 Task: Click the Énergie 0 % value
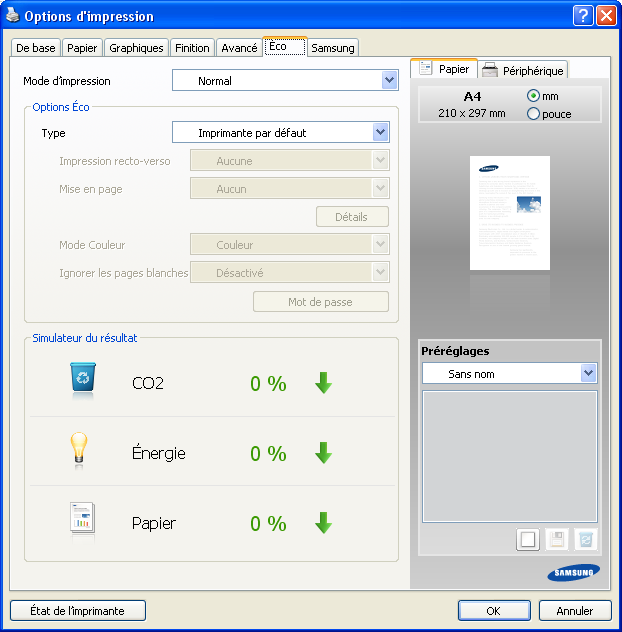pos(268,453)
